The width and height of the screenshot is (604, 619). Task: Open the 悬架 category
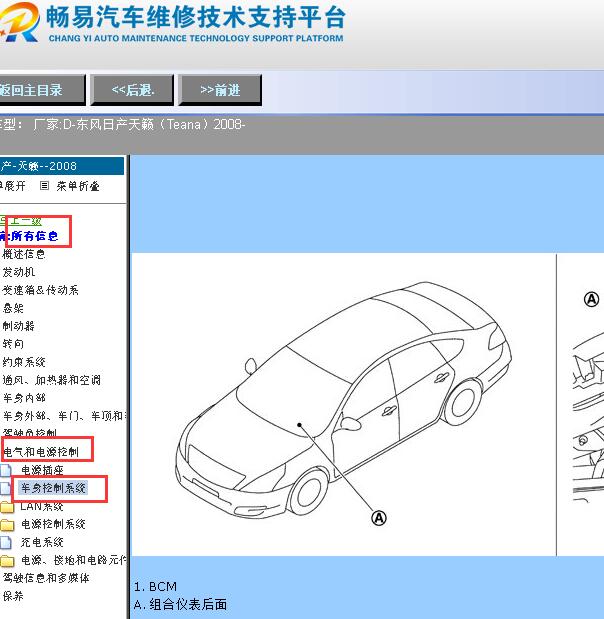tap(13, 308)
